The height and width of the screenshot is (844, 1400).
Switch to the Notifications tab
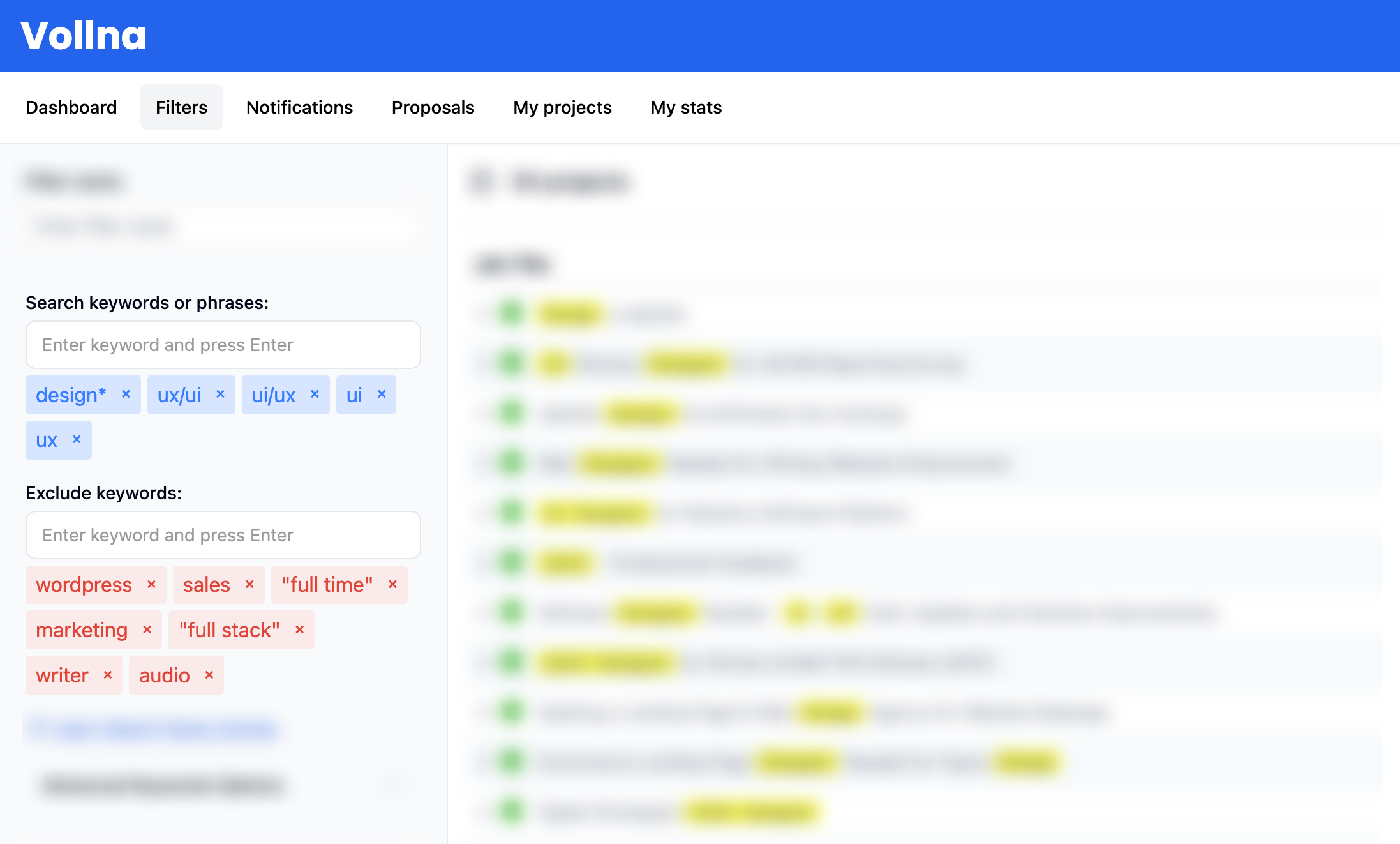(299, 107)
